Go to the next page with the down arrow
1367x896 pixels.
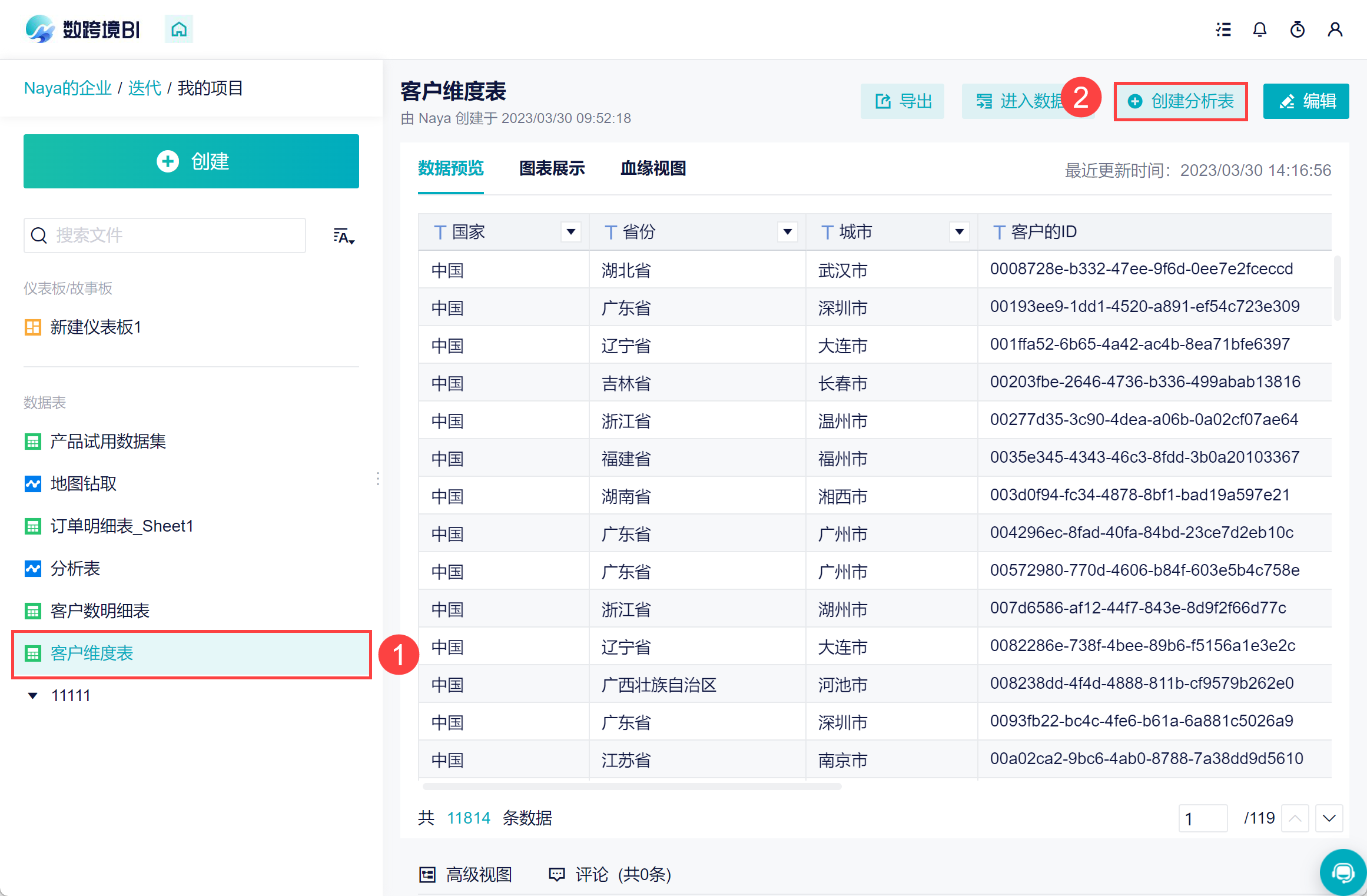pyautogui.click(x=1329, y=818)
